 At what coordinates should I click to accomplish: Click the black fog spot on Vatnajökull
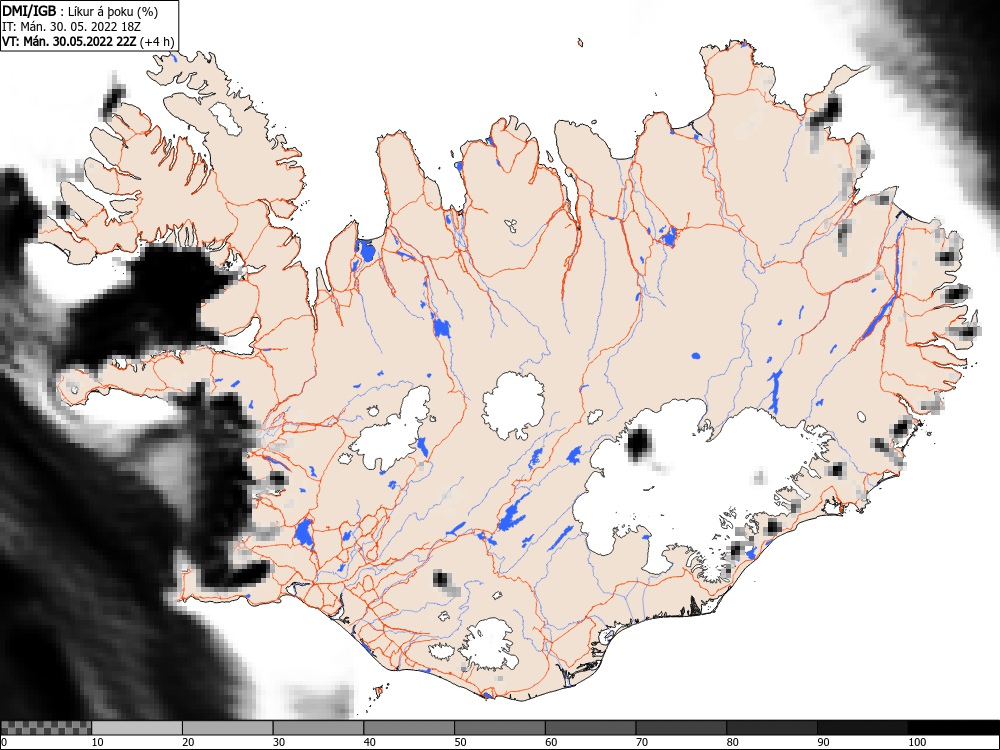[638, 443]
